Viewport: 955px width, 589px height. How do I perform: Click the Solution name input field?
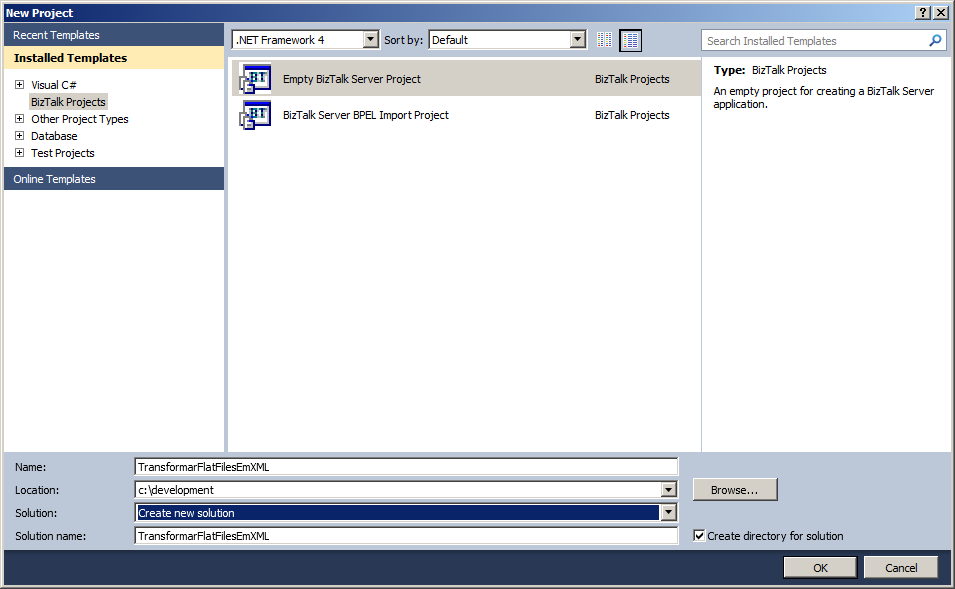pos(406,535)
